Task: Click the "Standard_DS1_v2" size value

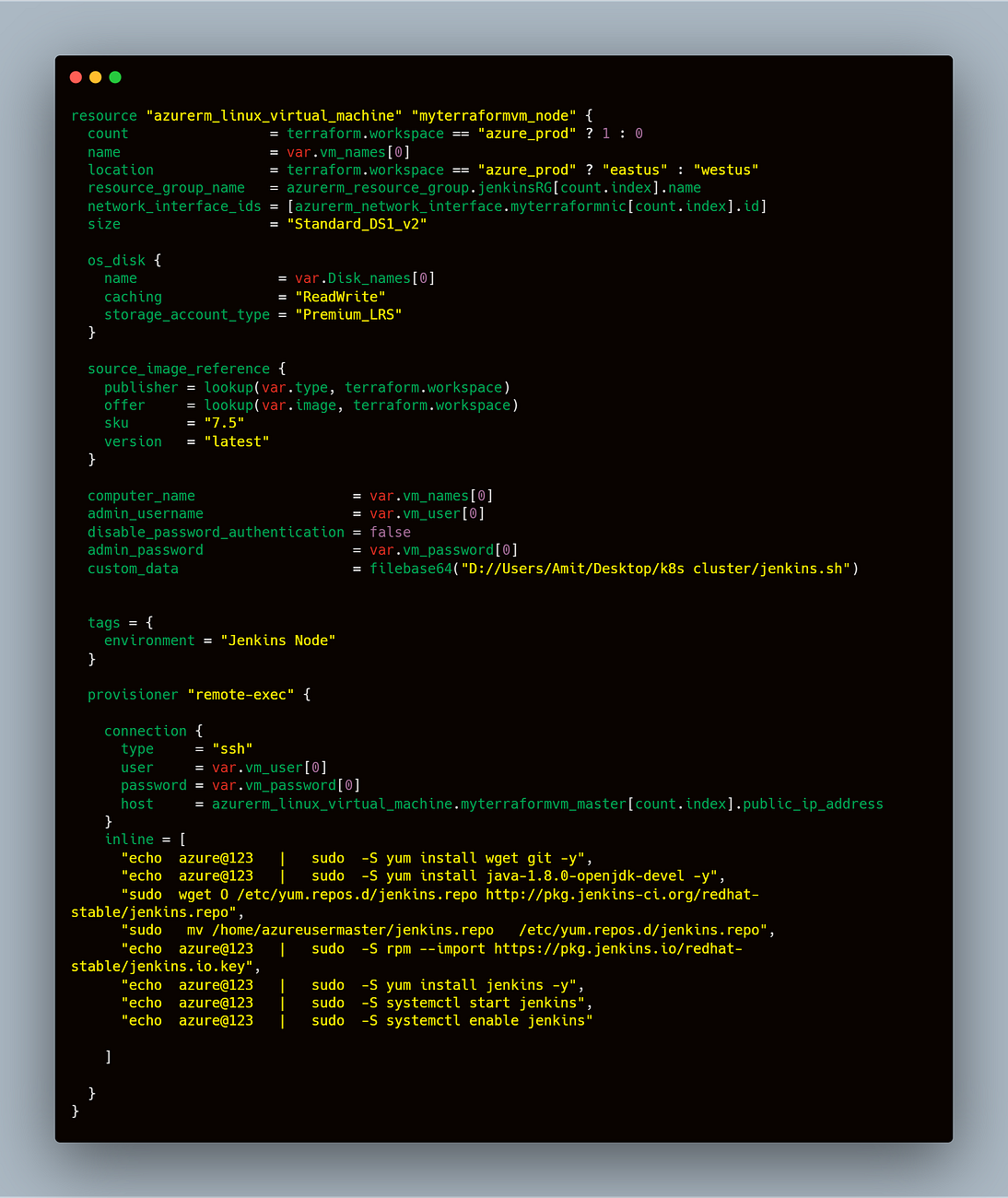Action: [357, 225]
